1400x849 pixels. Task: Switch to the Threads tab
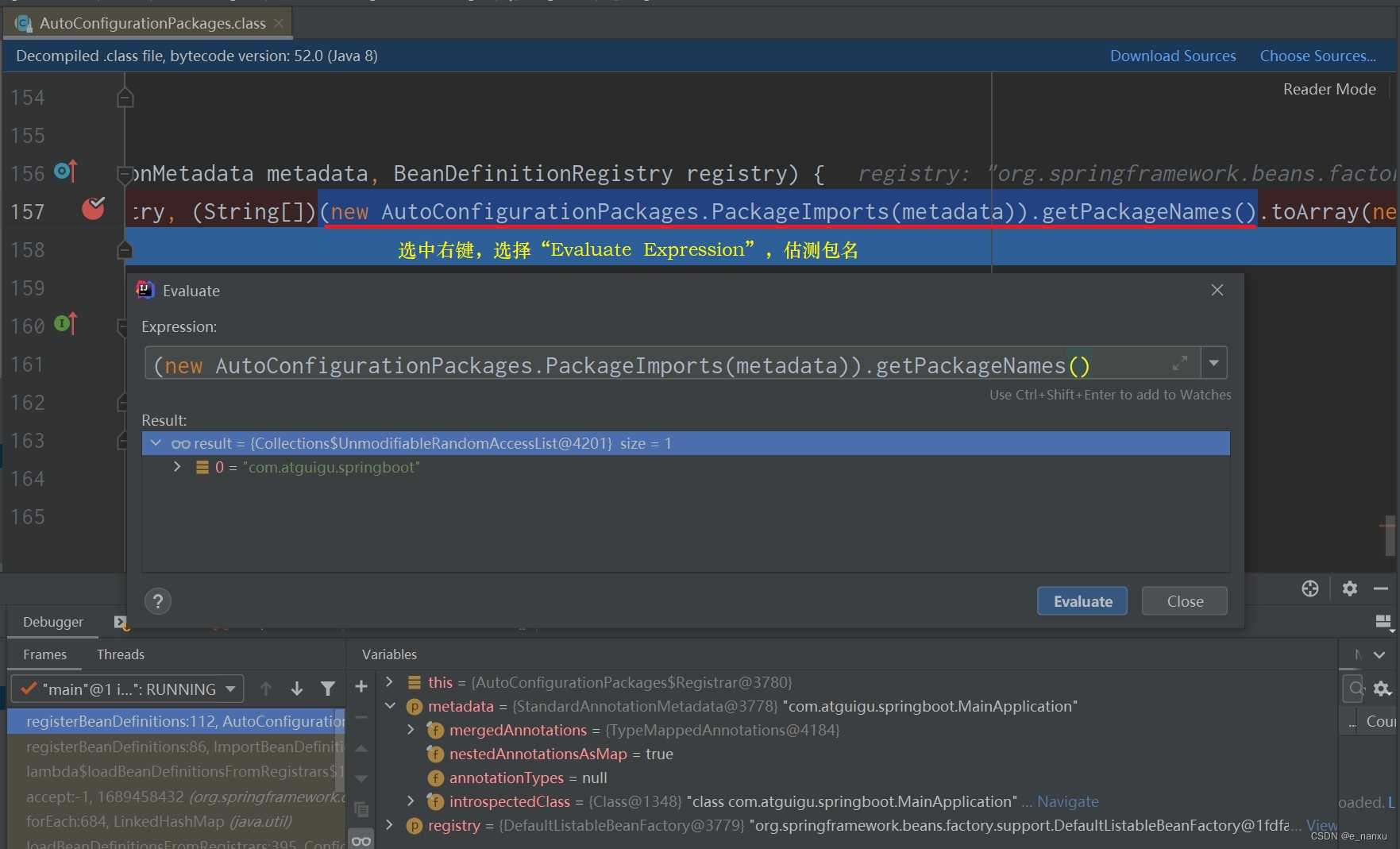(121, 654)
